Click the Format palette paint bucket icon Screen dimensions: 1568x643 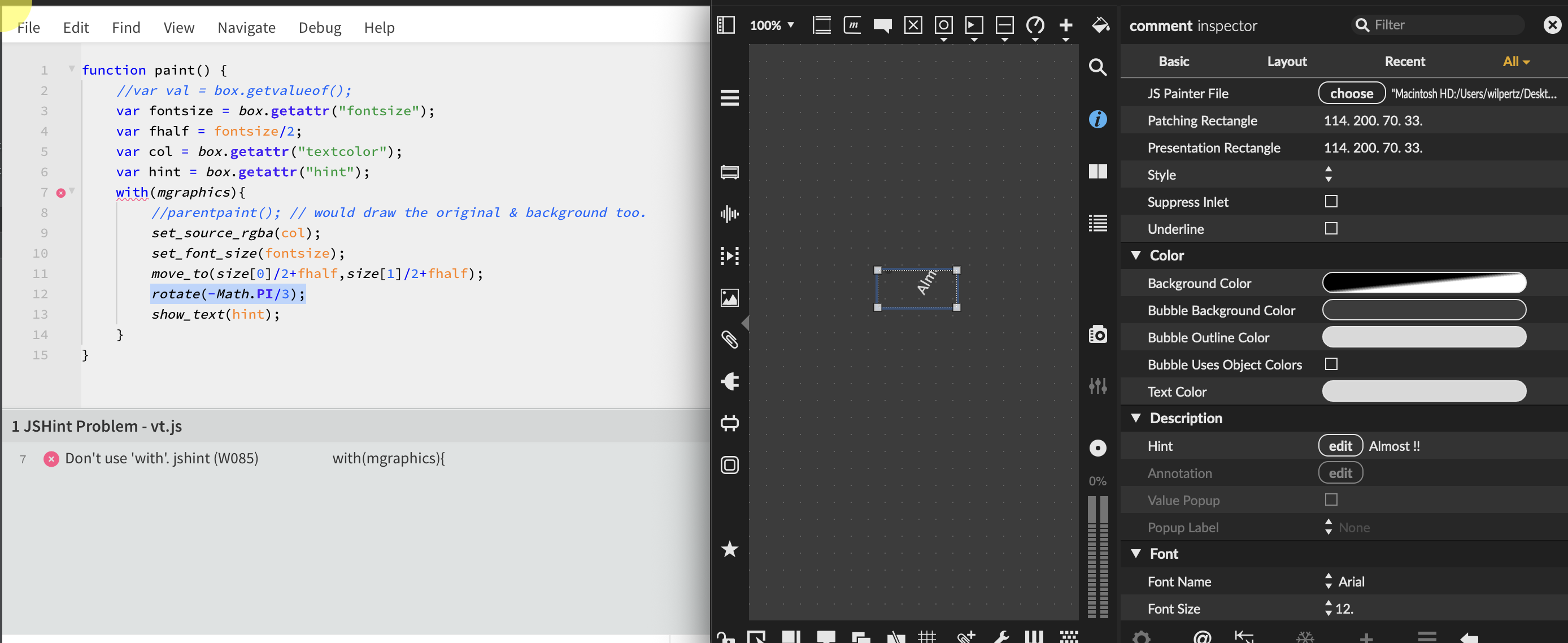1100,25
